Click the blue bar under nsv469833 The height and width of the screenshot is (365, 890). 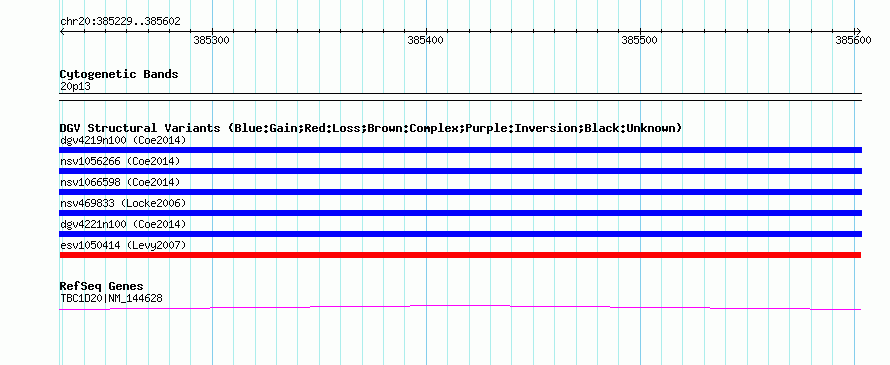(460, 213)
